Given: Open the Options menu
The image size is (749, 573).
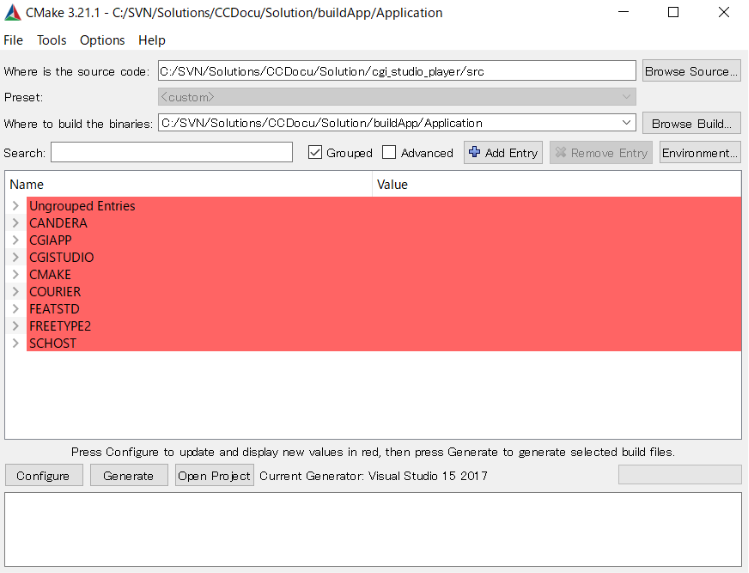Looking at the screenshot, I should tap(102, 40).
